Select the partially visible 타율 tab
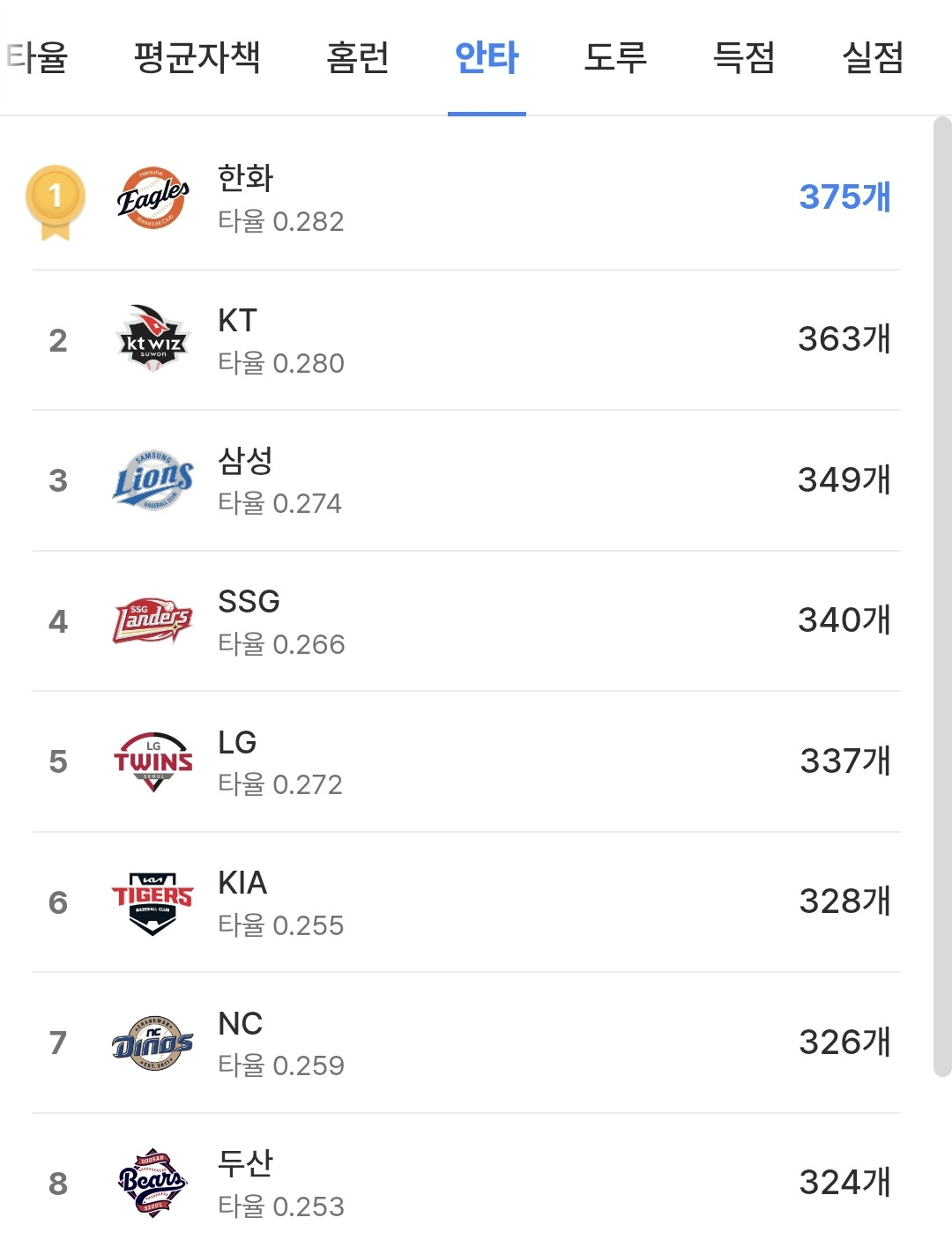The image size is (952, 1247). point(37,58)
